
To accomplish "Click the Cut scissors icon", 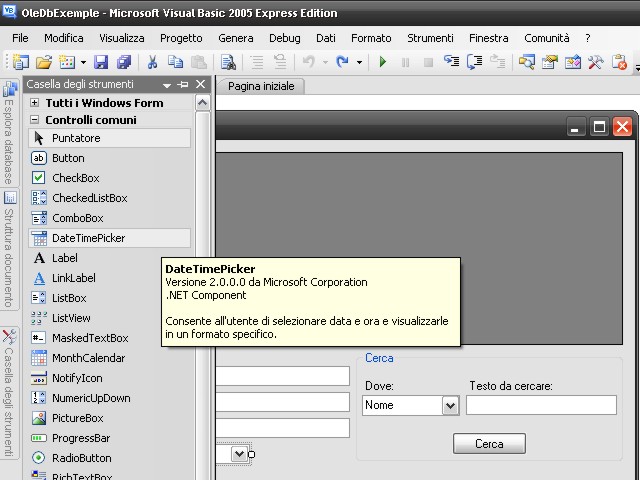I will click(152, 62).
